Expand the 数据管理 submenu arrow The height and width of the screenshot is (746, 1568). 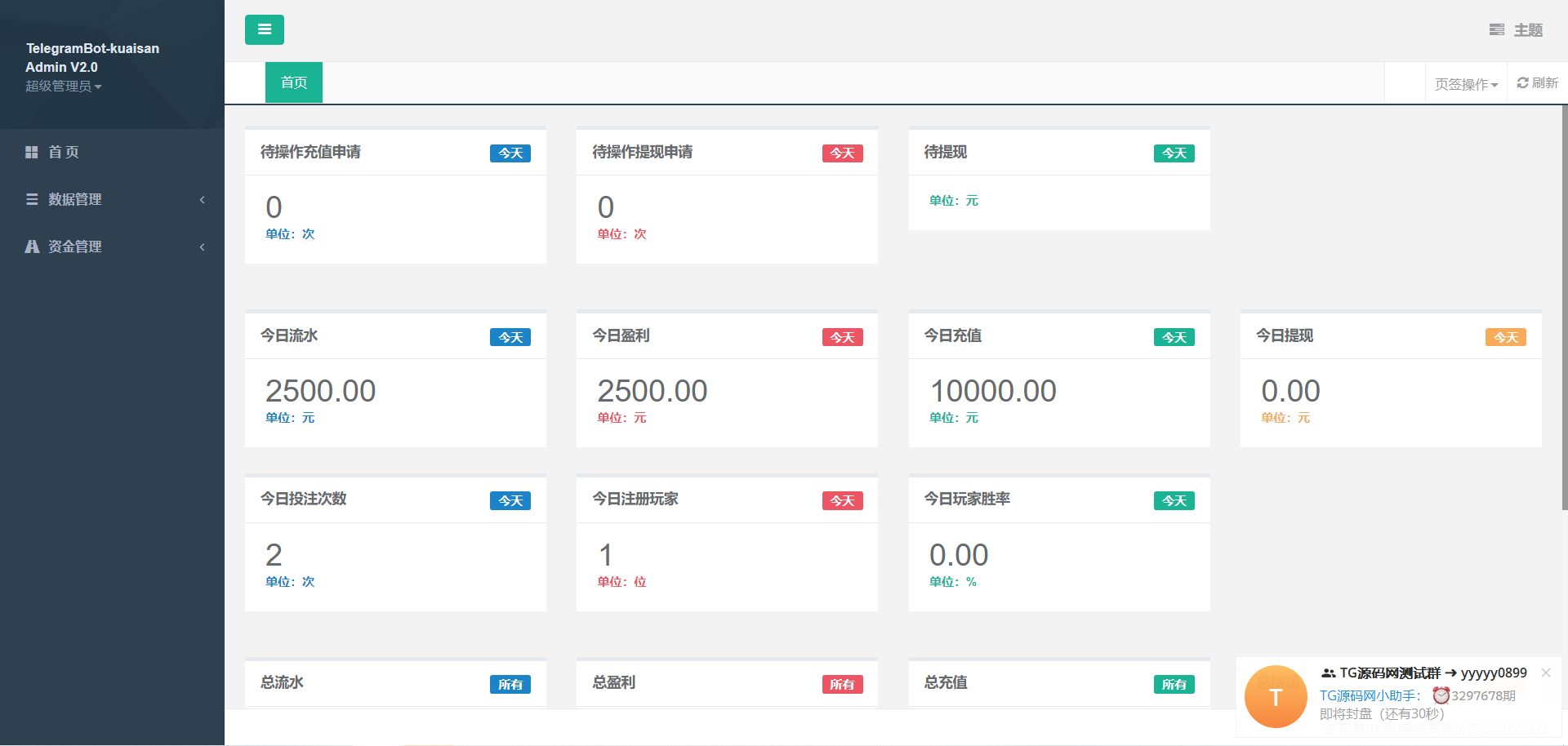[202, 200]
